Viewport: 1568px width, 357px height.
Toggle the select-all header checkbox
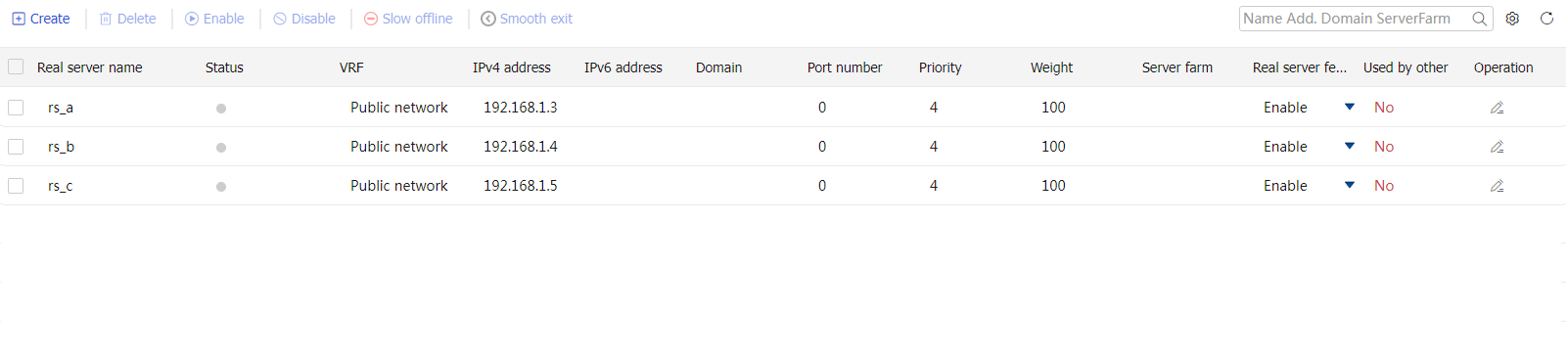[x=16, y=67]
